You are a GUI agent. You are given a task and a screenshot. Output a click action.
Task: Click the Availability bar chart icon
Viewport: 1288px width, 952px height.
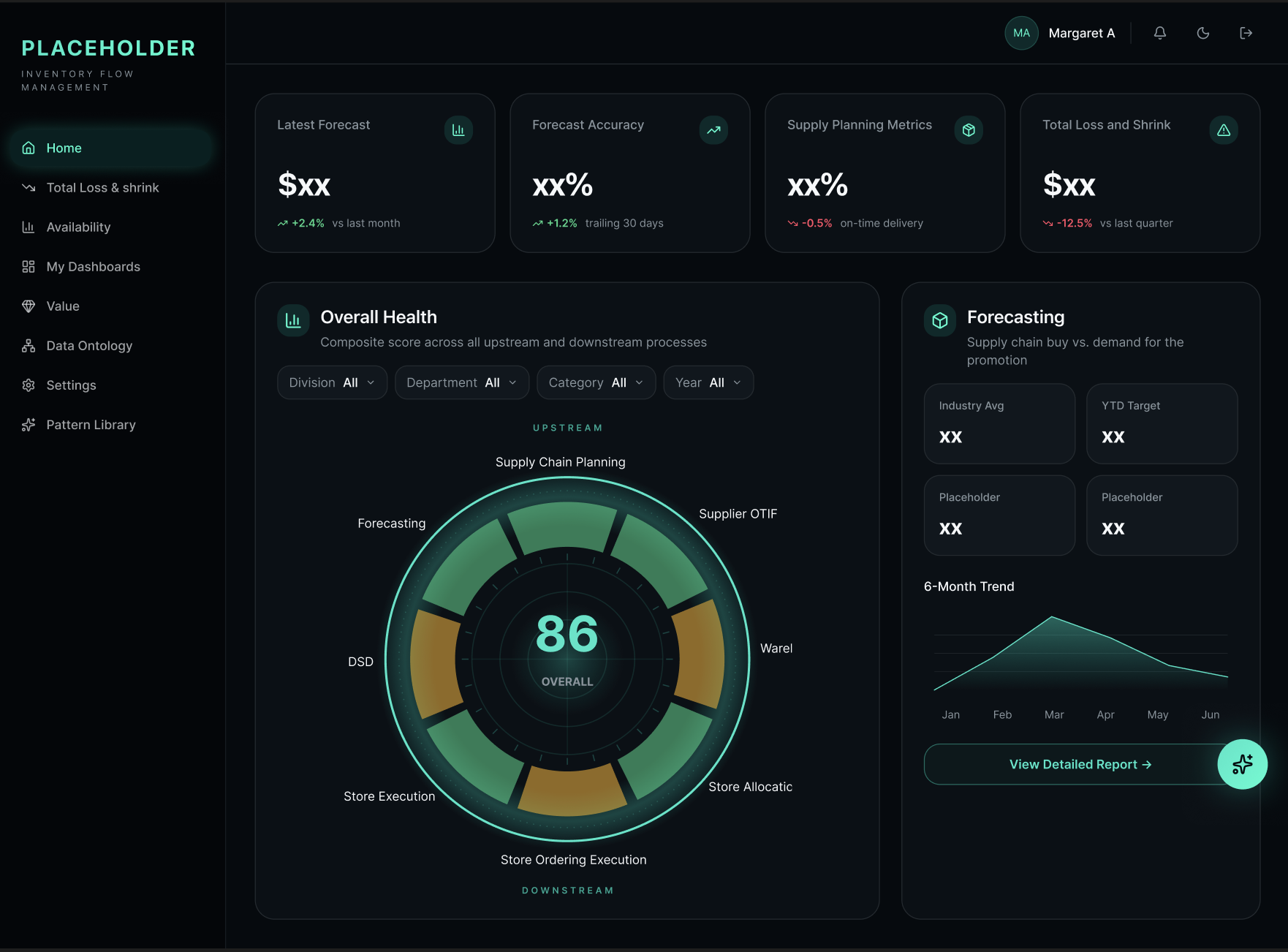tap(29, 227)
